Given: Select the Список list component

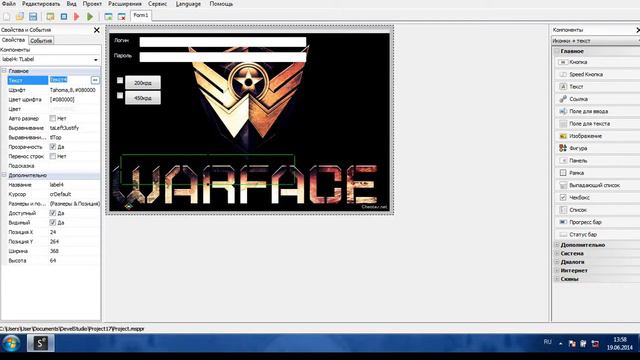Looking at the screenshot, I should pyautogui.click(x=597, y=210).
